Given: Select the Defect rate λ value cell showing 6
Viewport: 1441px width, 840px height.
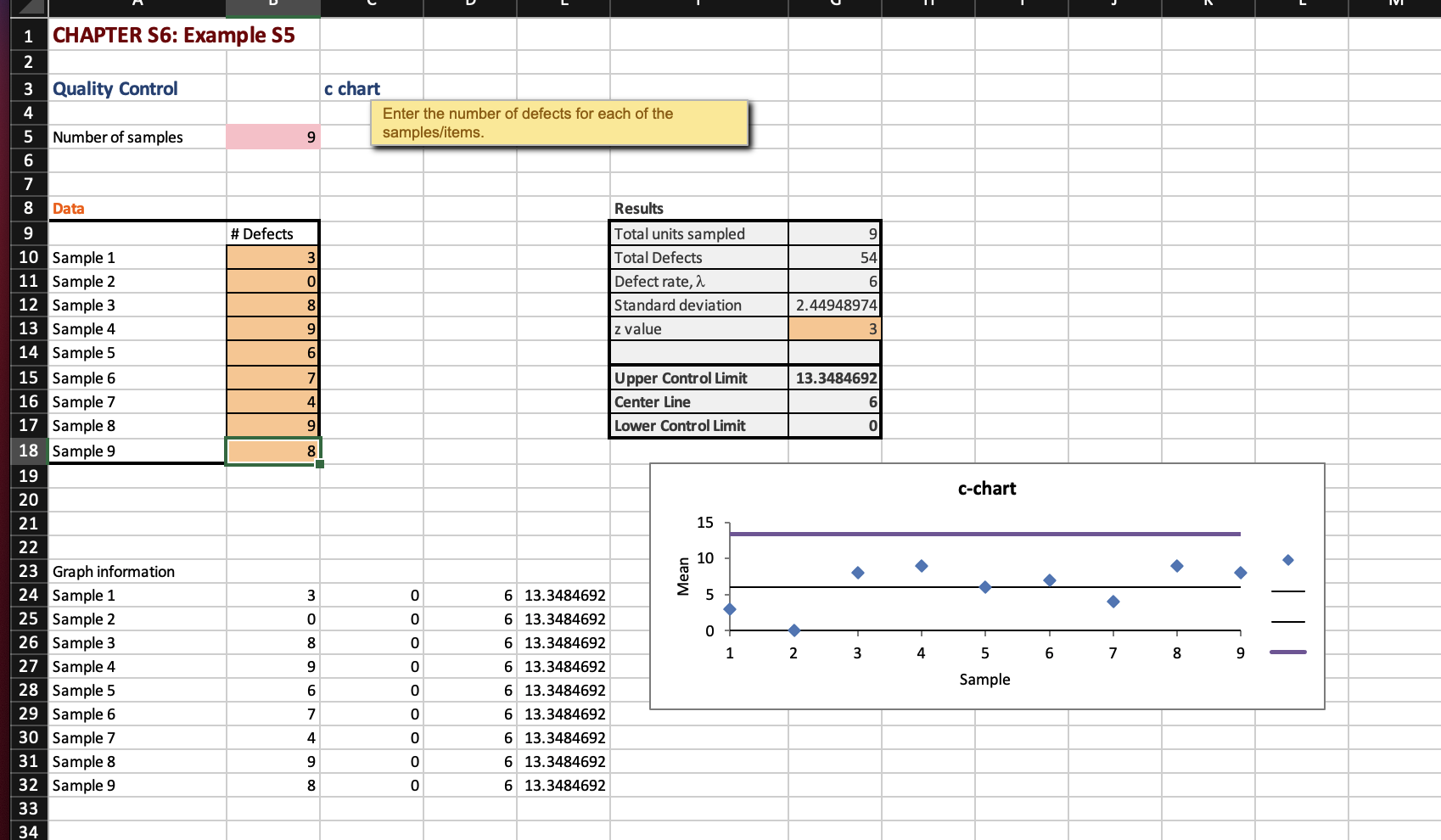Looking at the screenshot, I should 834,281.
